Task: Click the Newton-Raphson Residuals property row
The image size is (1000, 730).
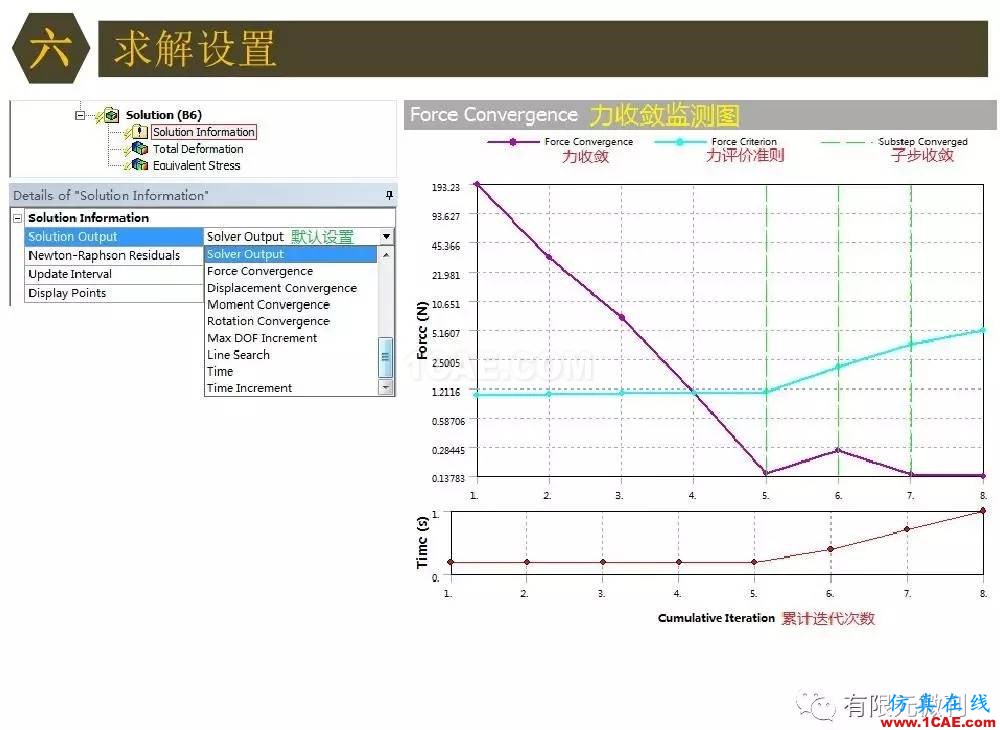Action: point(114,256)
